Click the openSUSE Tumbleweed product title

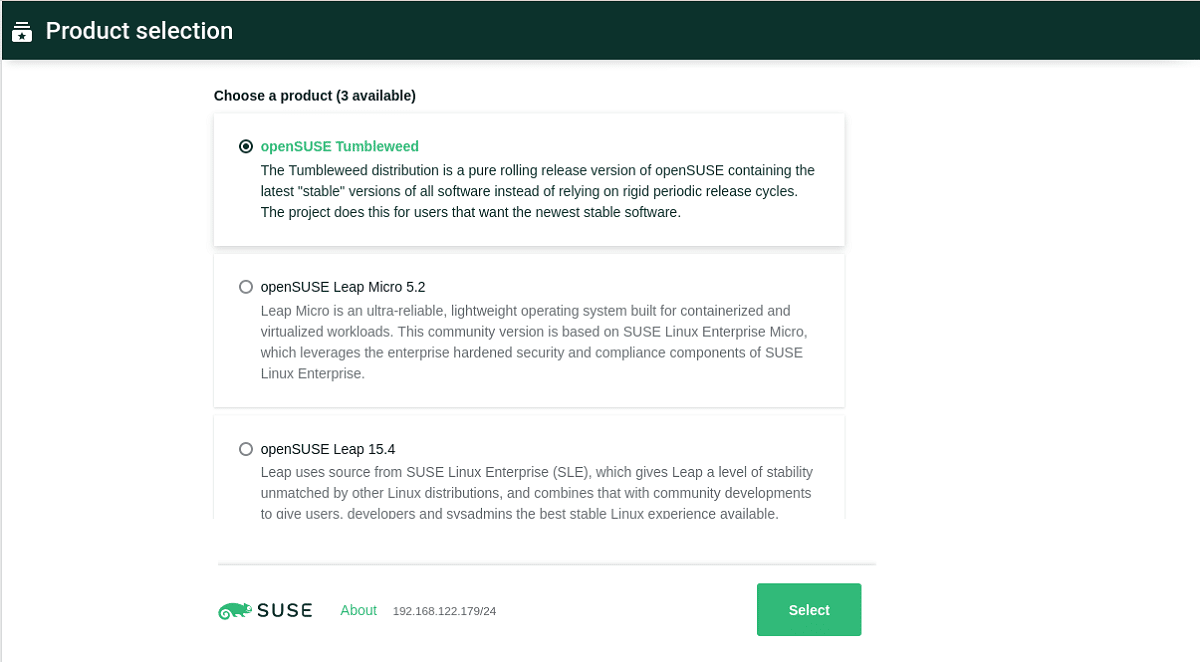(x=339, y=146)
